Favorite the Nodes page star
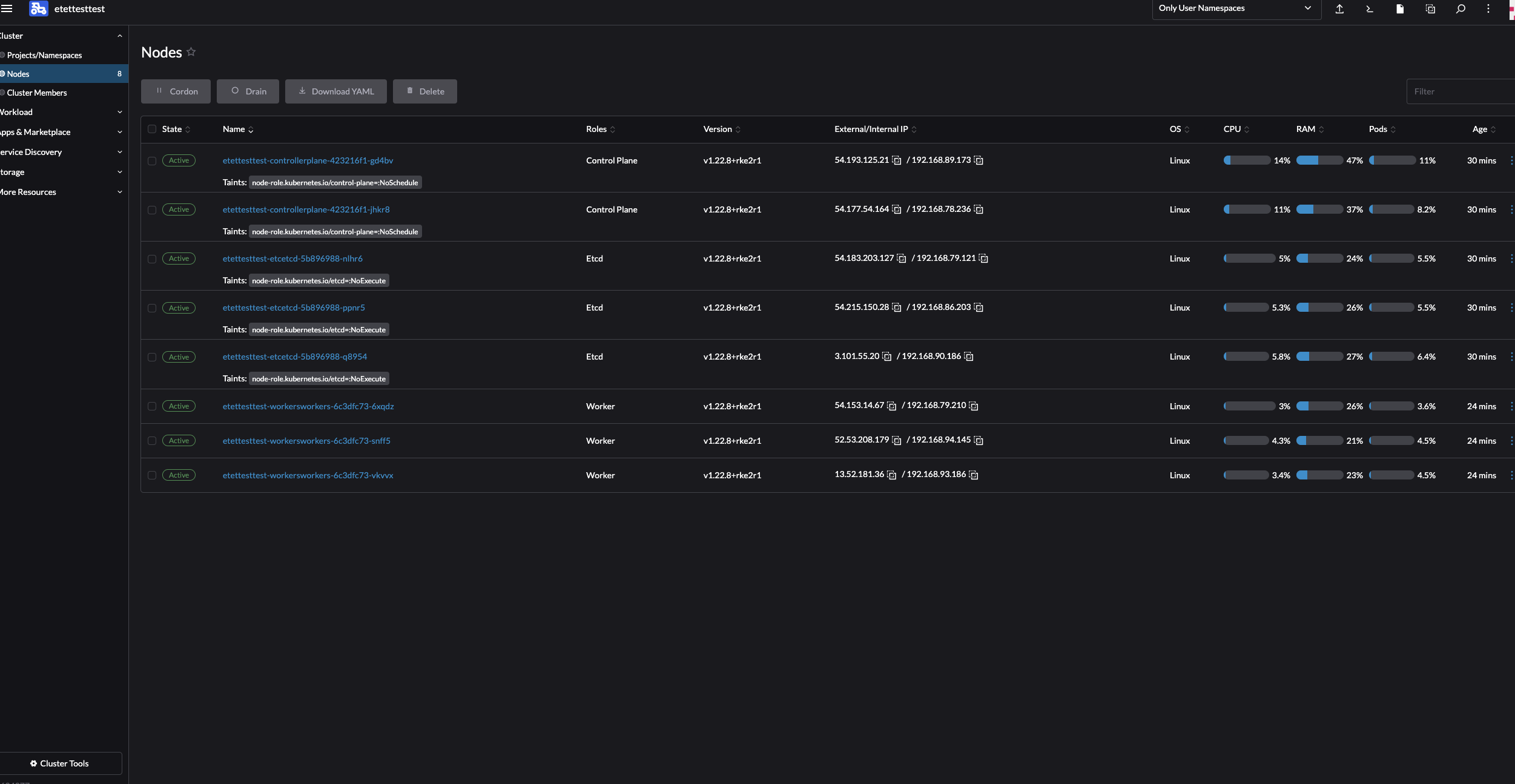1515x784 pixels. [x=190, y=51]
